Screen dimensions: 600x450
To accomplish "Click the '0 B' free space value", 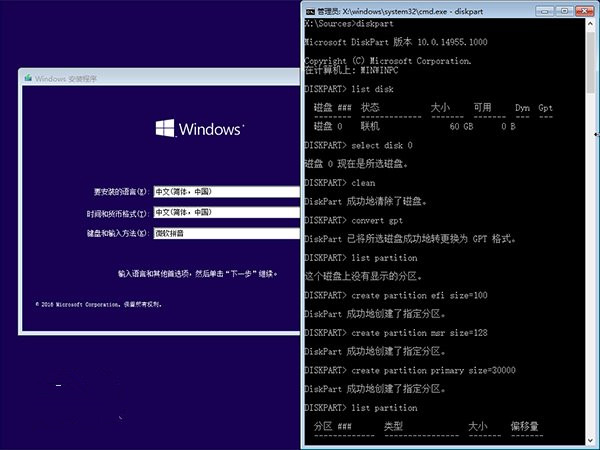I will 508,127.
